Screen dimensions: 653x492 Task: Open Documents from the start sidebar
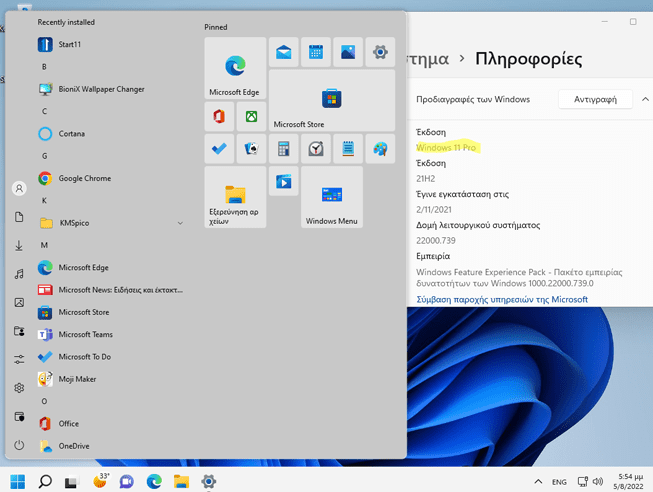point(19,217)
